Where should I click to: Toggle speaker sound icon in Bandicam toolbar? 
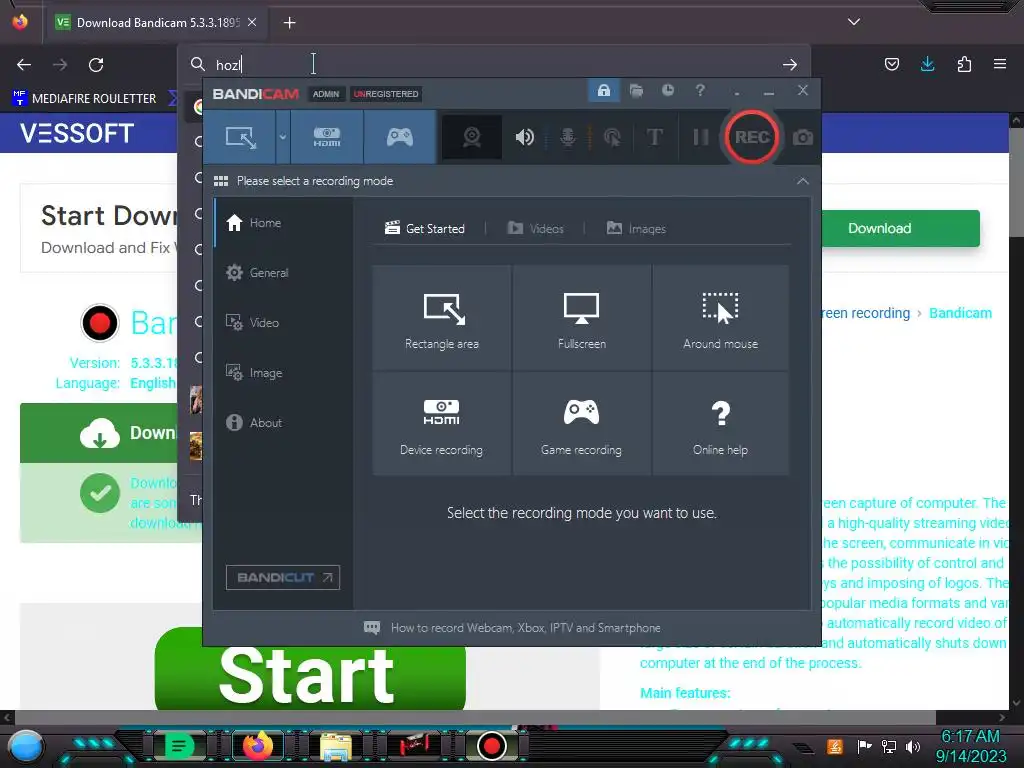click(x=524, y=137)
